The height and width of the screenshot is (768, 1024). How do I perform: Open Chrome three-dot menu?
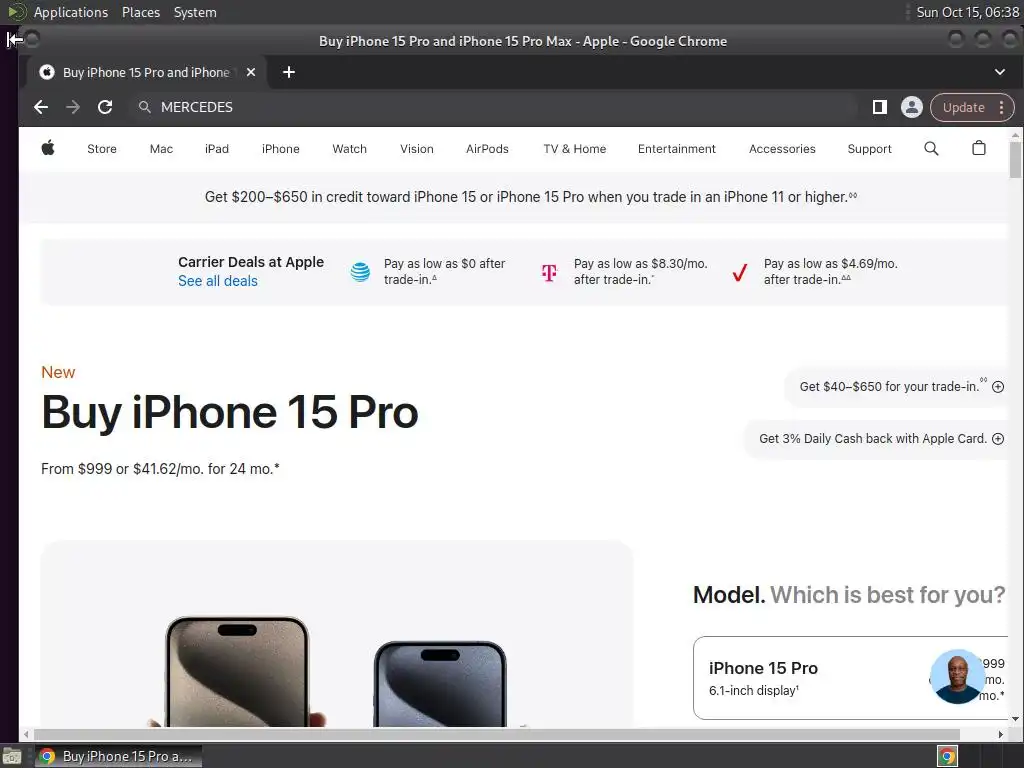tap(1002, 107)
